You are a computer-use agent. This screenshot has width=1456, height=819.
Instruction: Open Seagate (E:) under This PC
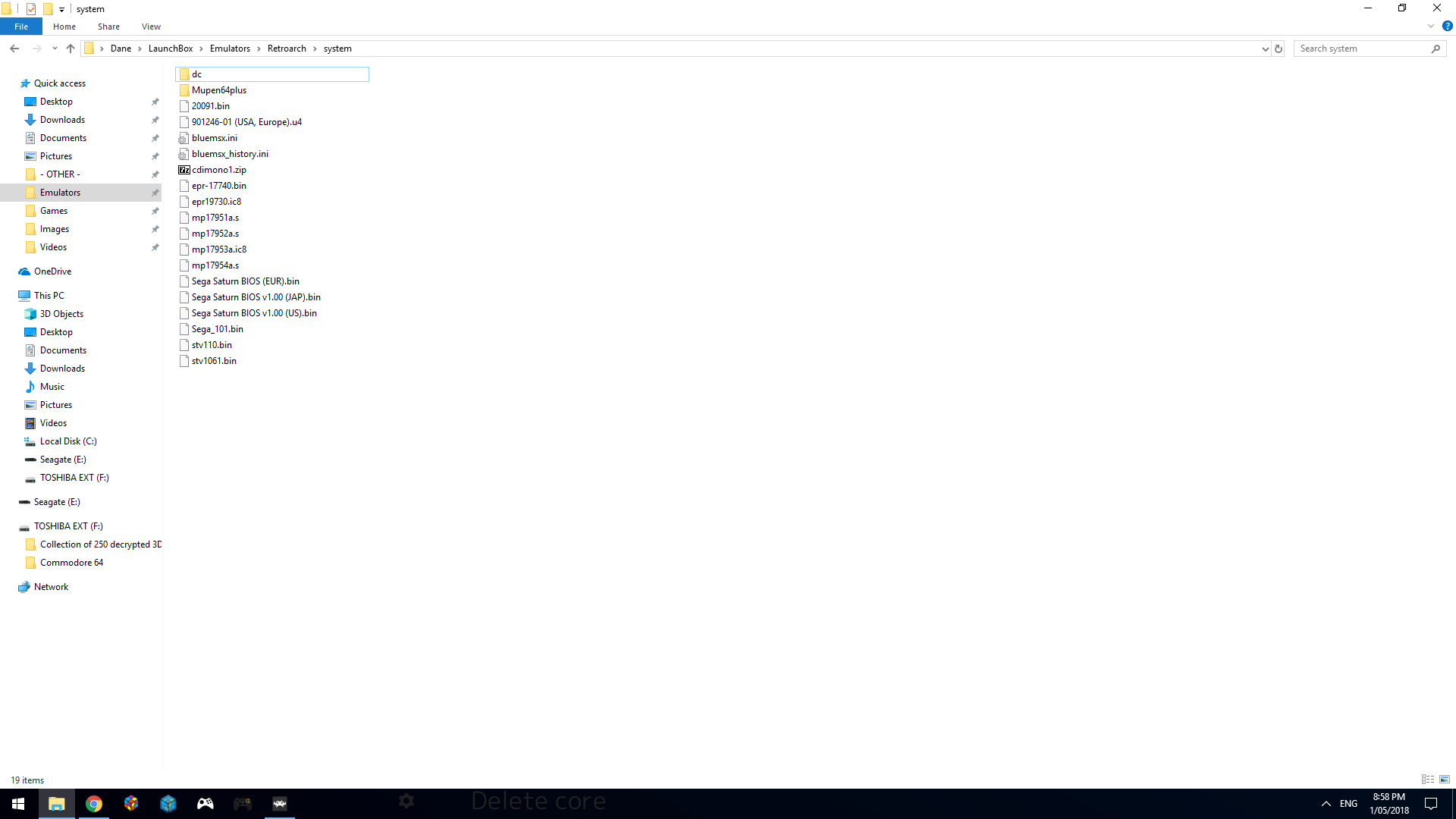63,460
